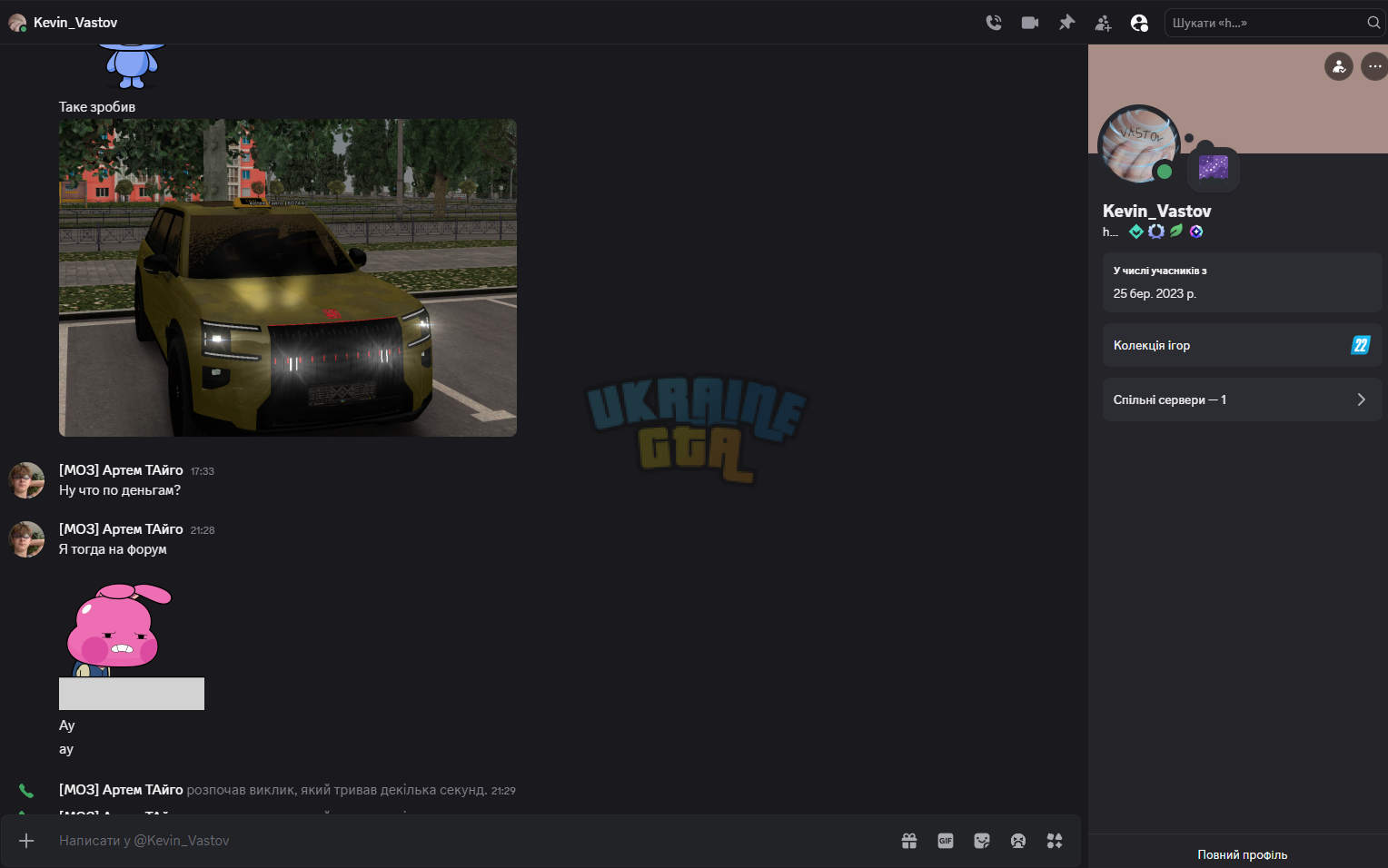
Task: Click the avatar beside the 17:33 message
Action: [26, 480]
